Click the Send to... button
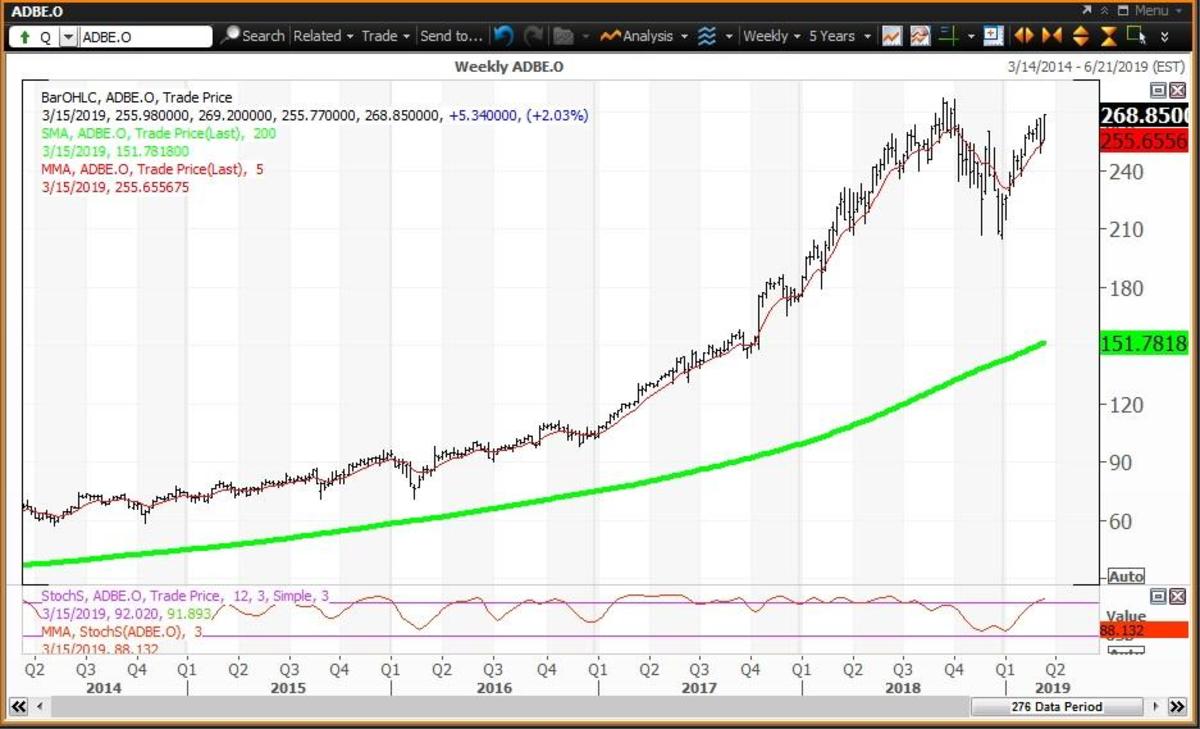The image size is (1200, 729). (x=452, y=36)
